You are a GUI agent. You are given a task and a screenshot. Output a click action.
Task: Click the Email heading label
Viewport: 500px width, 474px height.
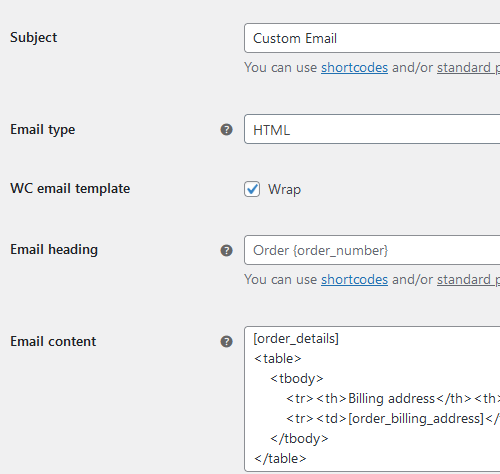point(54,250)
